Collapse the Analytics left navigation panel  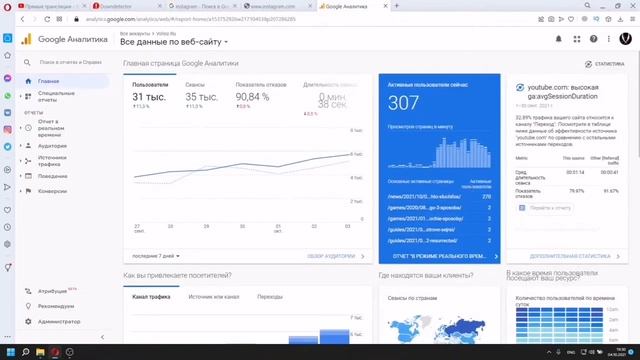[x=102, y=337]
